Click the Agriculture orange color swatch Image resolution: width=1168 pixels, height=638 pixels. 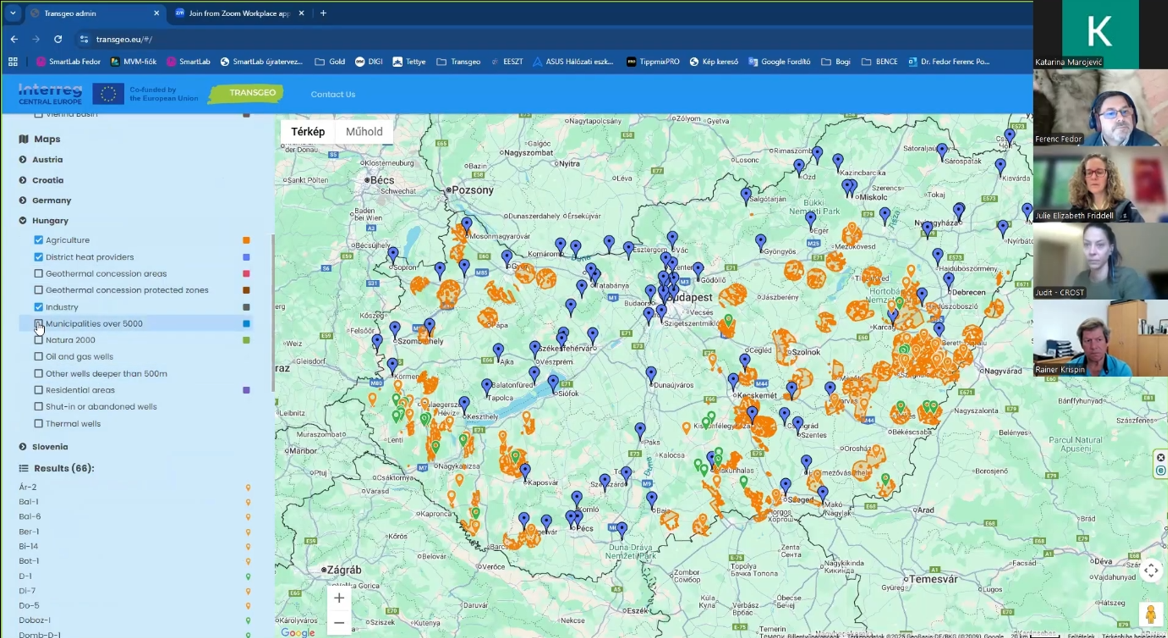[x=247, y=240]
